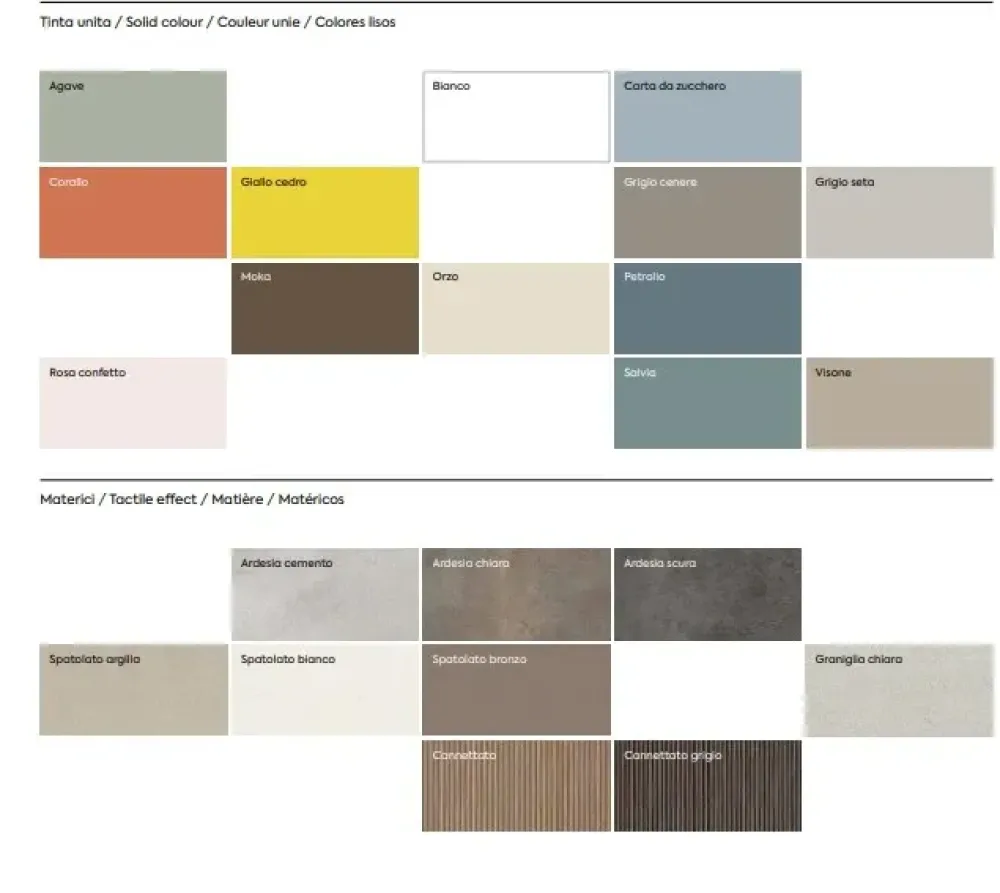
Task: Choose the Grigio cenere swatch
Action: coord(707,212)
